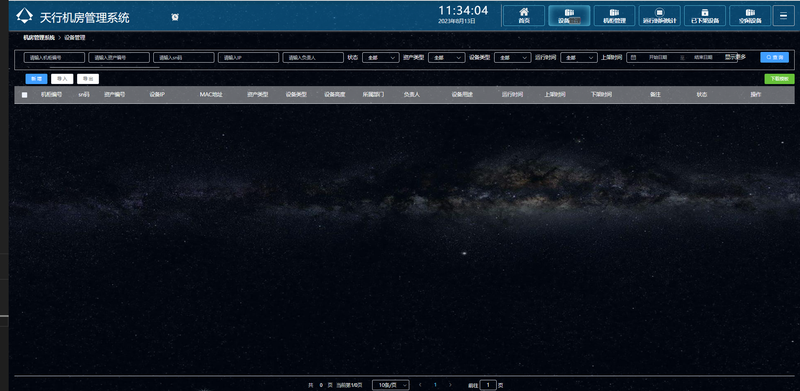Open the 机柜管理 cabinet management tab

click(614, 15)
